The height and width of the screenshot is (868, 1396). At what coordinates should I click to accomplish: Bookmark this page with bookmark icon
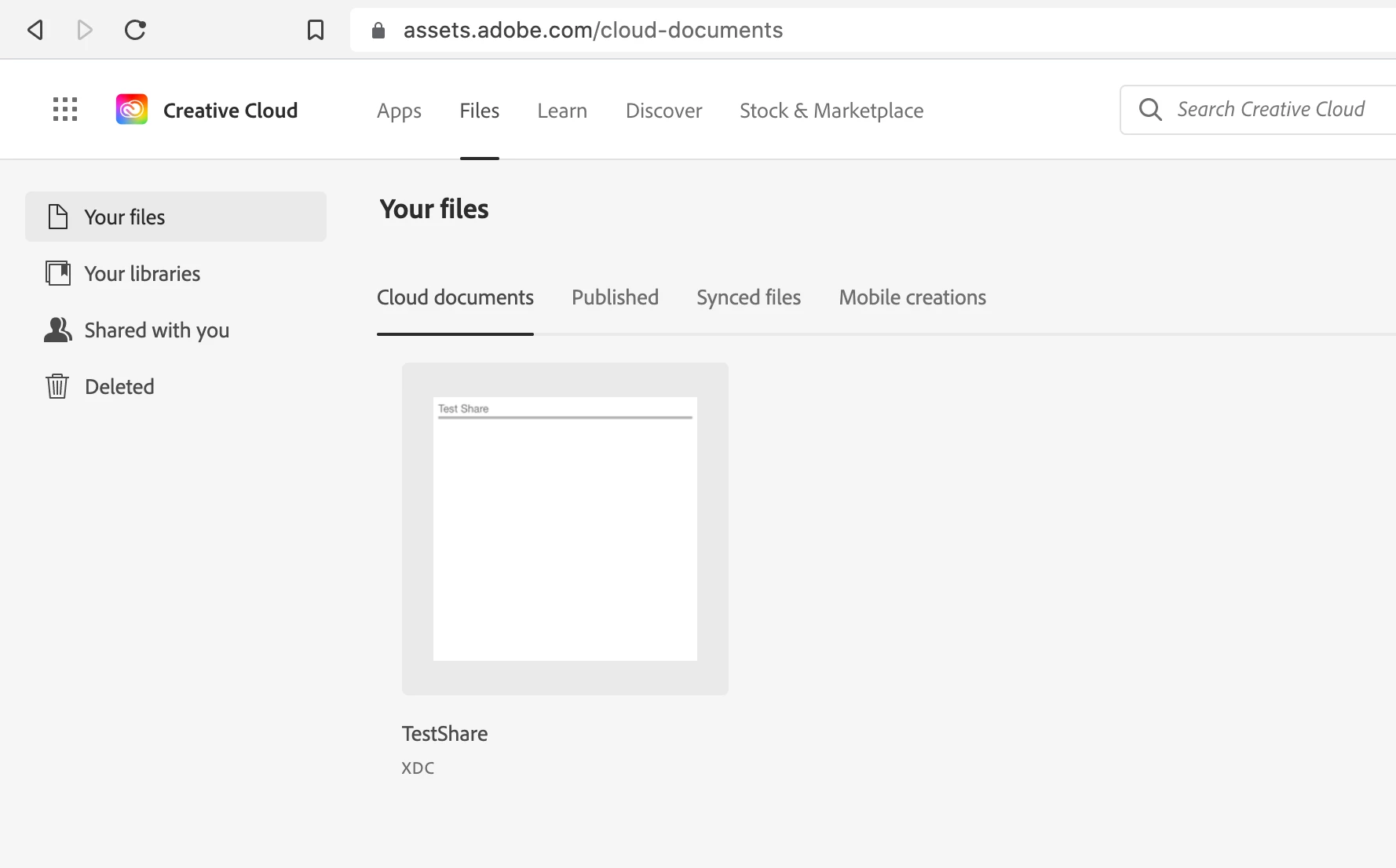tap(316, 31)
